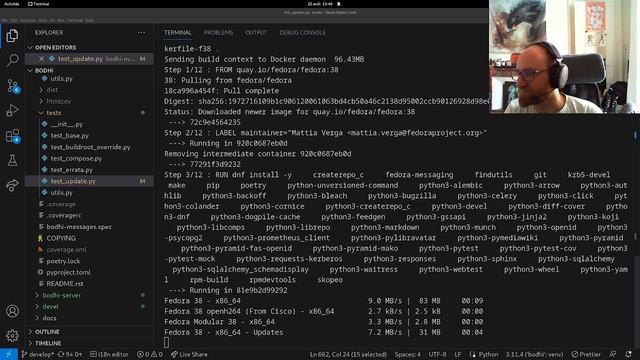Switch to the TERMINAL panel tab
Image resolution: width=640 pixels, height=360 pixels.
click(178, 33)
